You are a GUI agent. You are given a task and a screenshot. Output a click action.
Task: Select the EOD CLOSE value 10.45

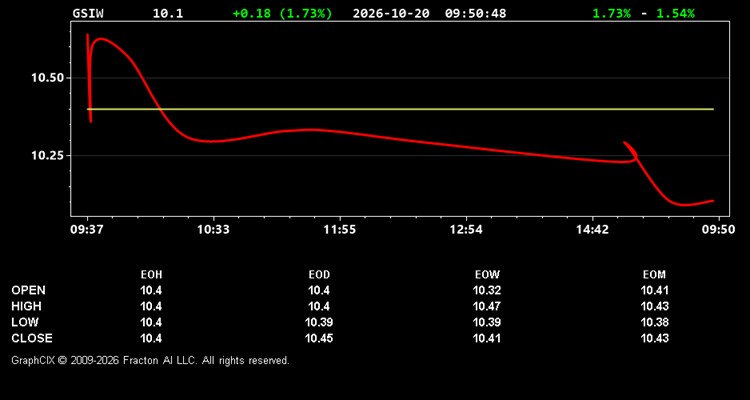(x=319, y=338)
